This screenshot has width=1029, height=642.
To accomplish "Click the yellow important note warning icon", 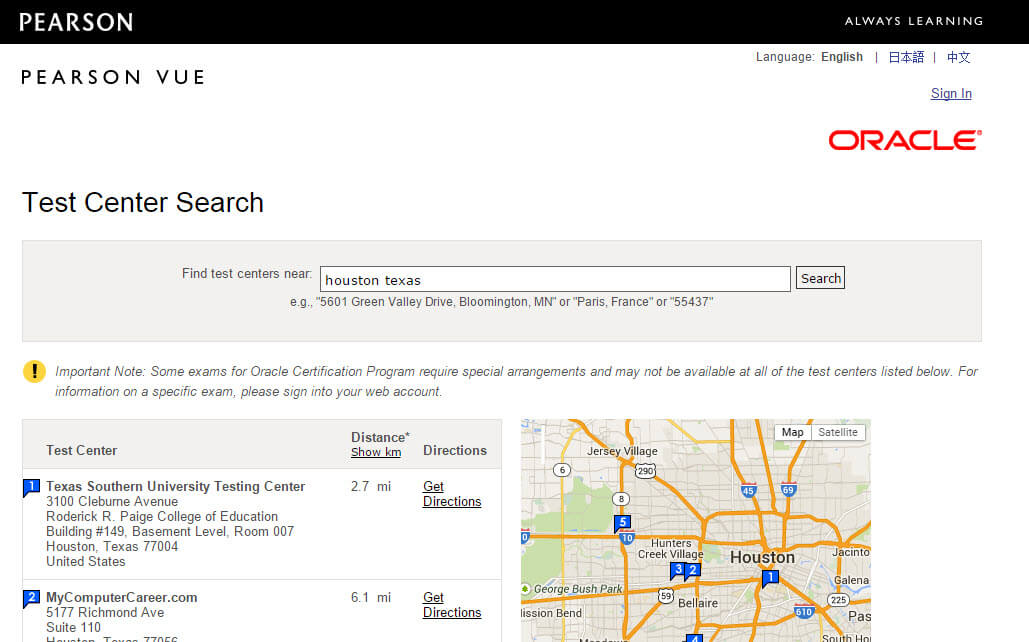I will [x=34, y=372].
